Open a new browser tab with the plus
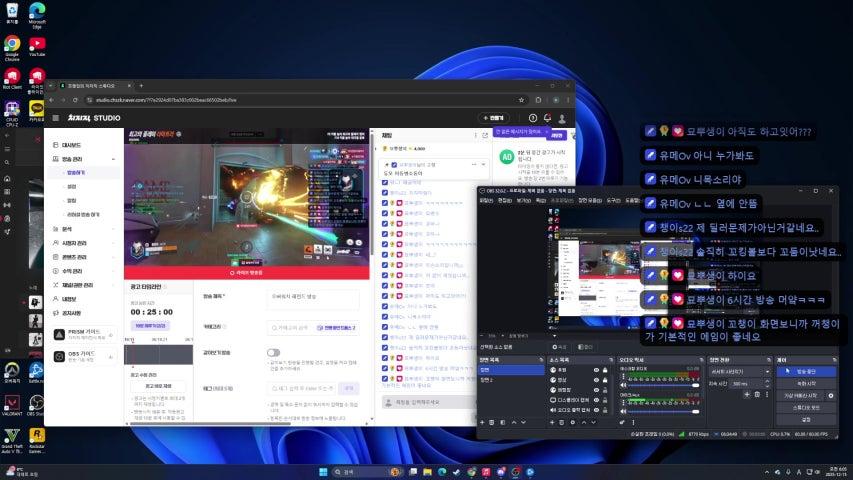This screenshot has height=480, width=853. pos(141,85)
